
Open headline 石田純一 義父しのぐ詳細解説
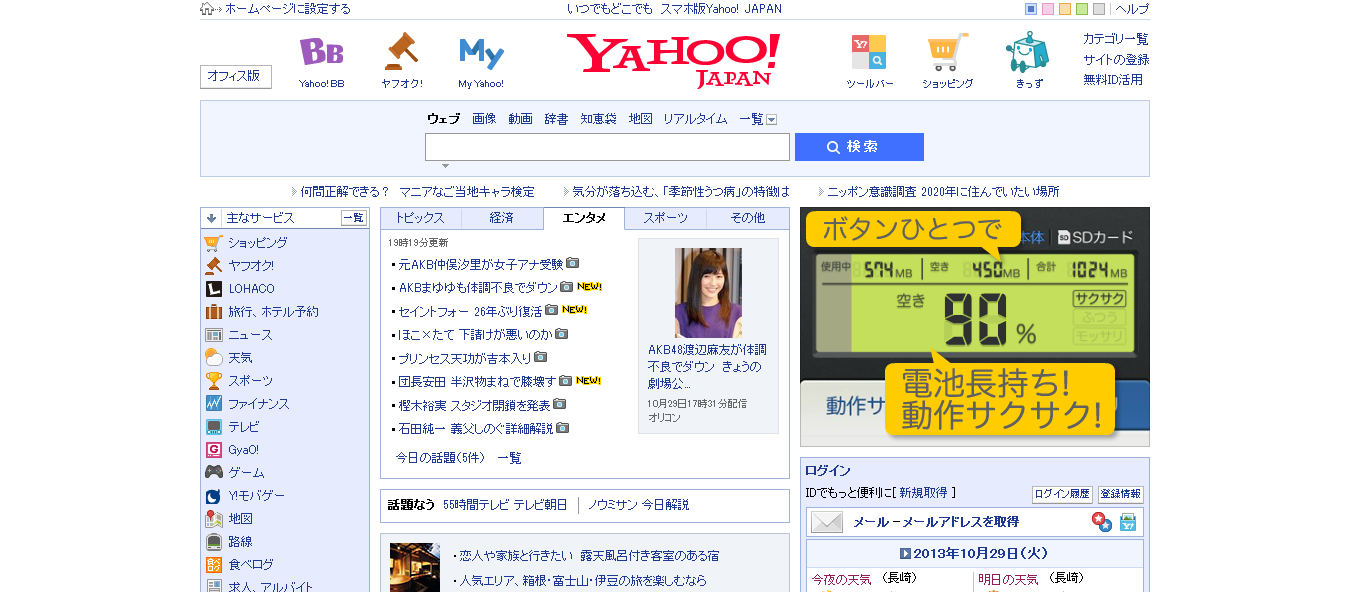tap(476, 428)
